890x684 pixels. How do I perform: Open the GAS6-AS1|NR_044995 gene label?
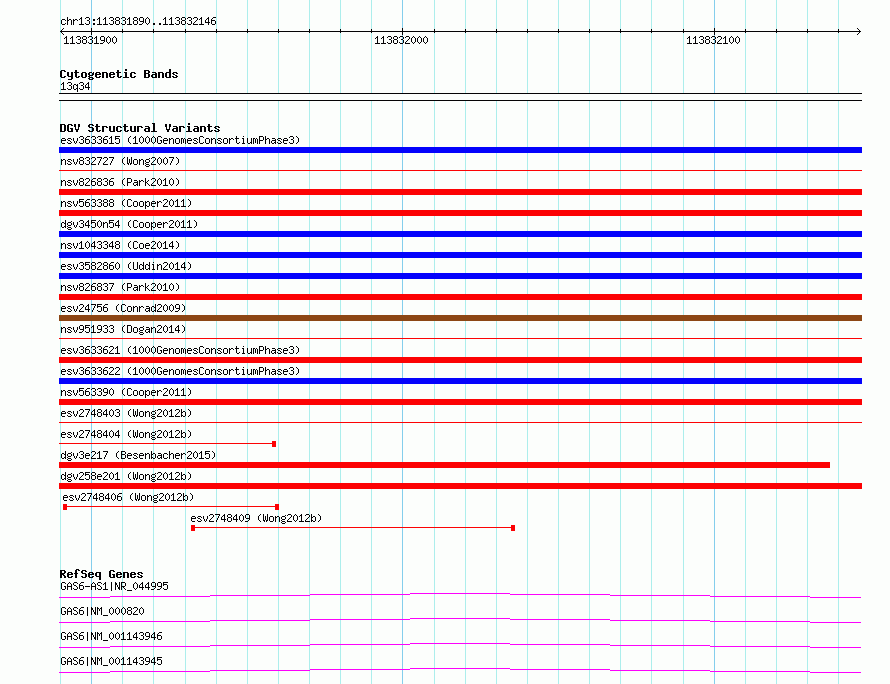coord(114,586)
